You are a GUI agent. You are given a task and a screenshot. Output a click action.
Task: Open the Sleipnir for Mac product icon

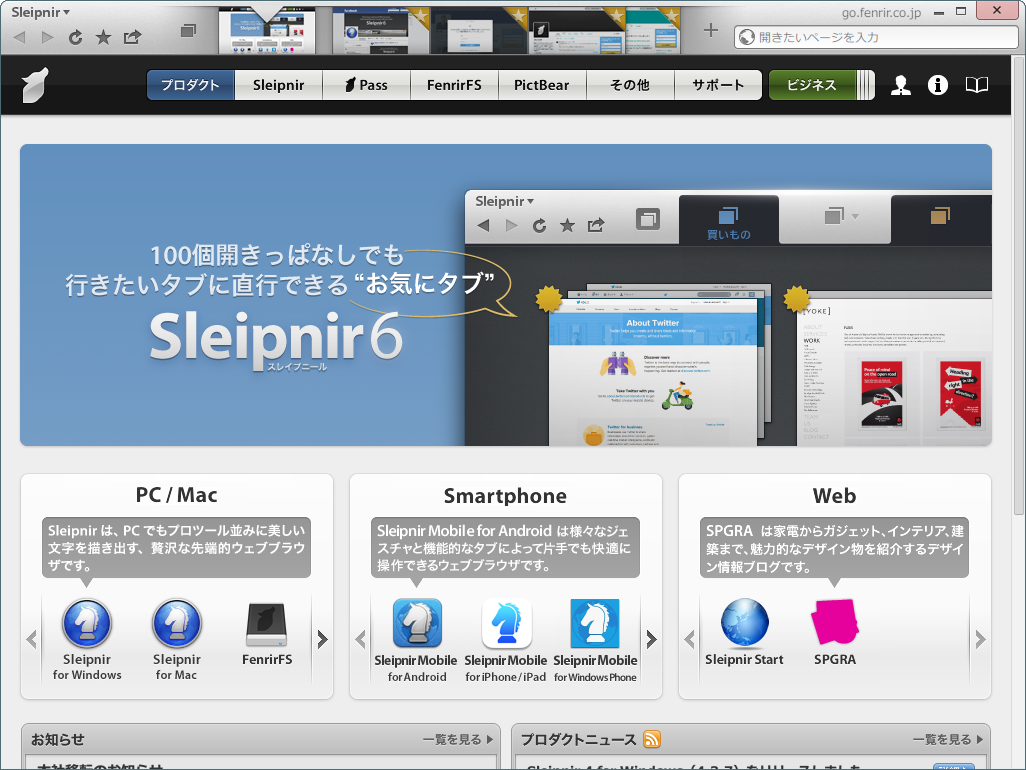177,623
